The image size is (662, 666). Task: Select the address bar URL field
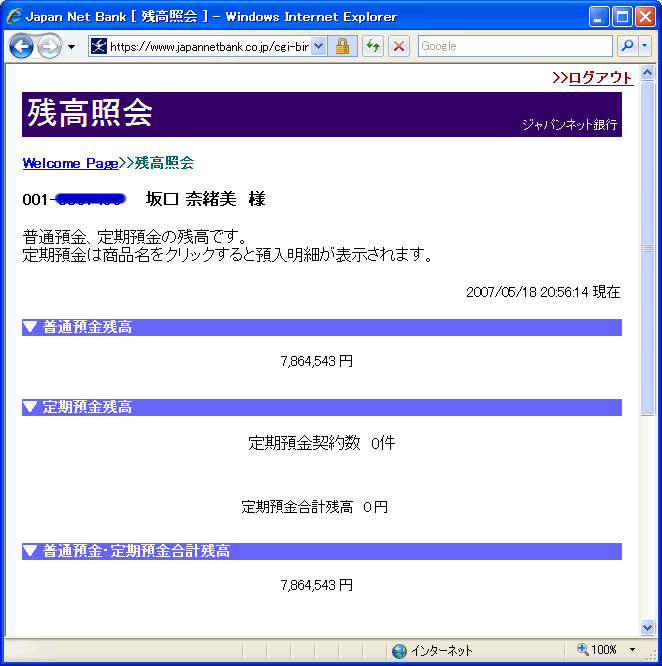[x=209, y=46]
